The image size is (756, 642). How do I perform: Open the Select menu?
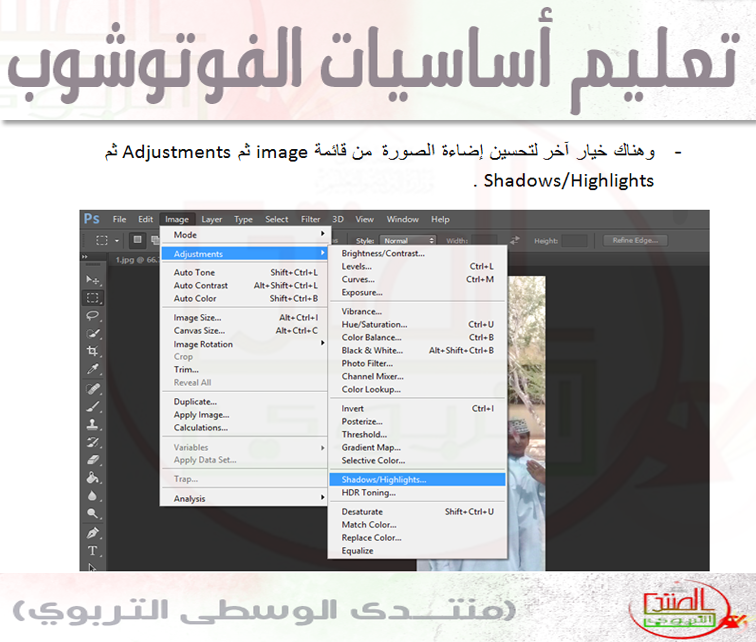(276, 219)
